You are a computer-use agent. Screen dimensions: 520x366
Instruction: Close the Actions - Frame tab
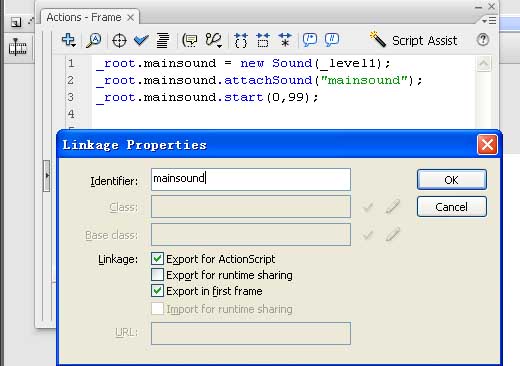pos(131,18)
